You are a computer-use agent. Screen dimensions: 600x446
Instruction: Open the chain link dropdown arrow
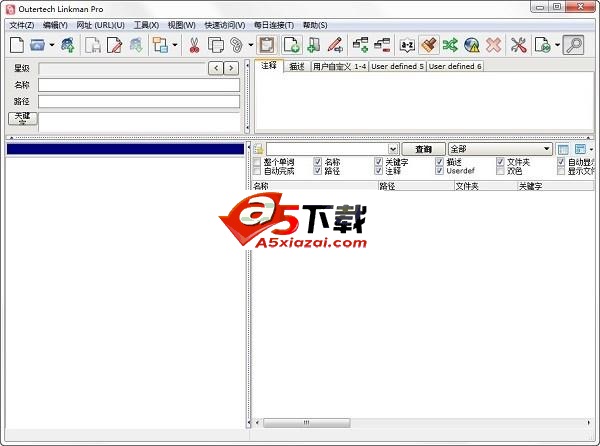pyautogui.click(x=251, y=45)
